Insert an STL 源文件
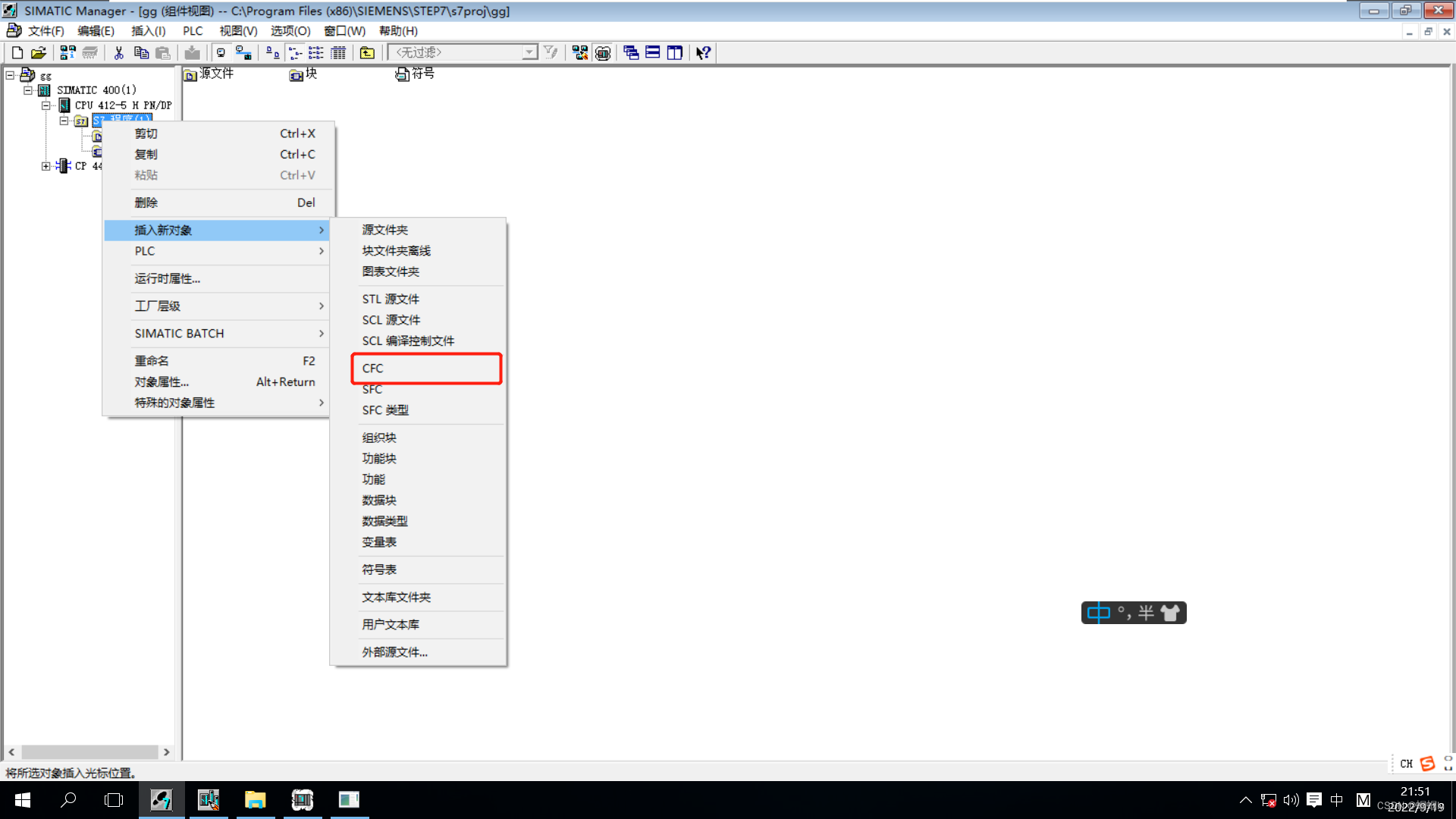Screen dimensions: 1456x819 pyautogui.click(x=419, y=300)
